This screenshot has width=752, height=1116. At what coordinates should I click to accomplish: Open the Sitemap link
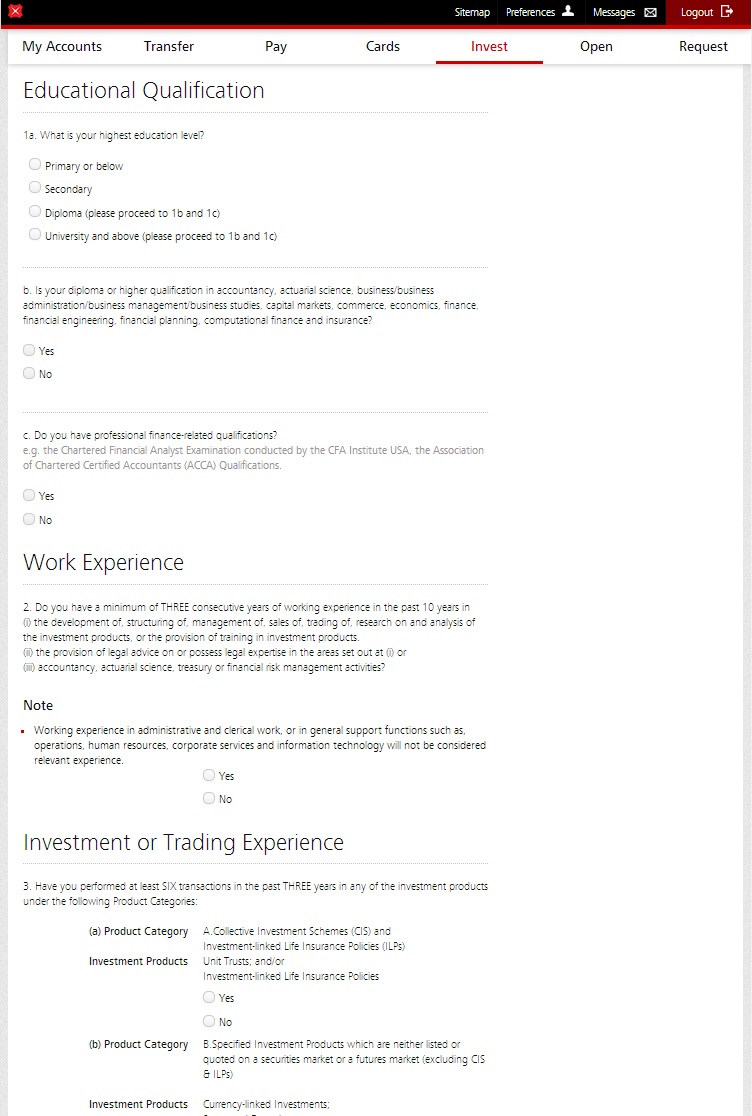[x=472, y=12]
